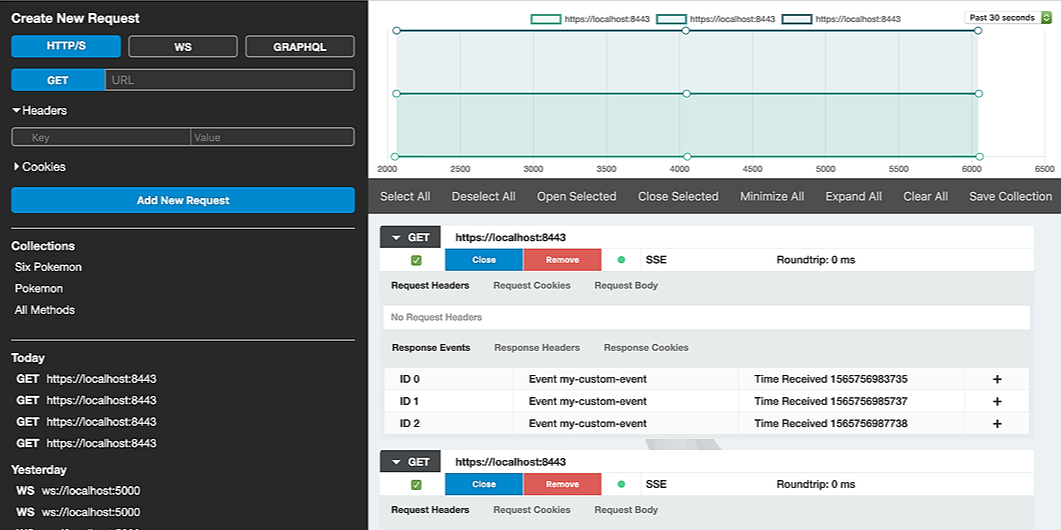Show Request Headers tab in first request
This screenshot has width=1061, height=530.
[430, 286]
